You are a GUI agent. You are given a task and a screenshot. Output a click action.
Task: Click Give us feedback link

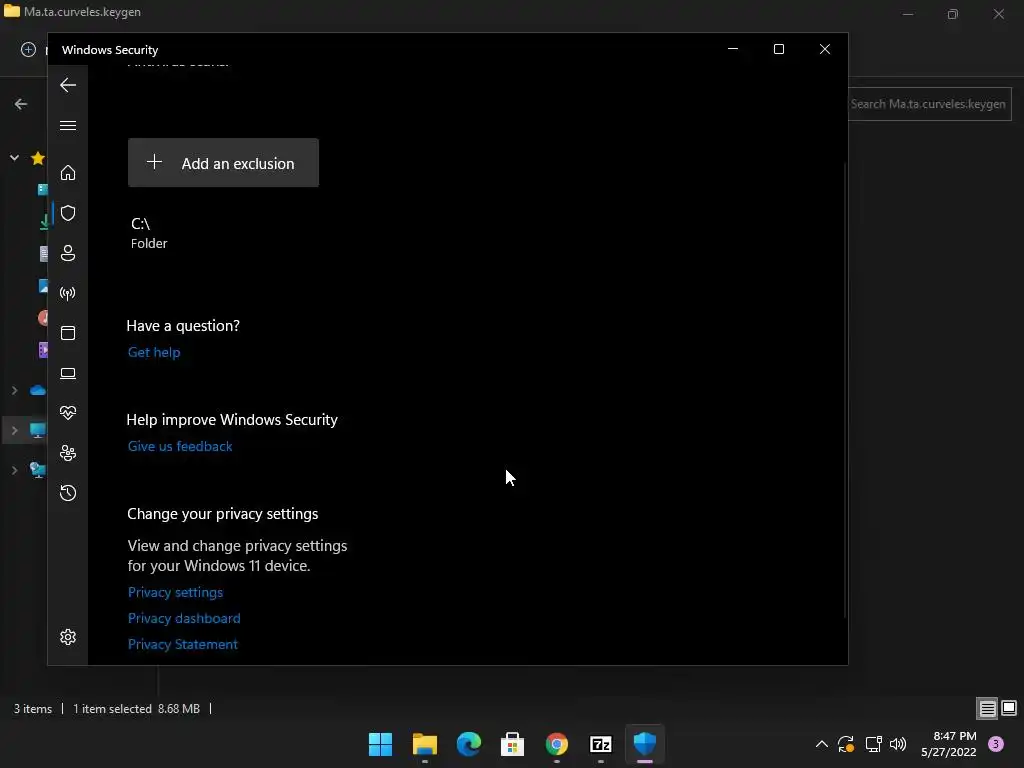click(x=180, y=447)
